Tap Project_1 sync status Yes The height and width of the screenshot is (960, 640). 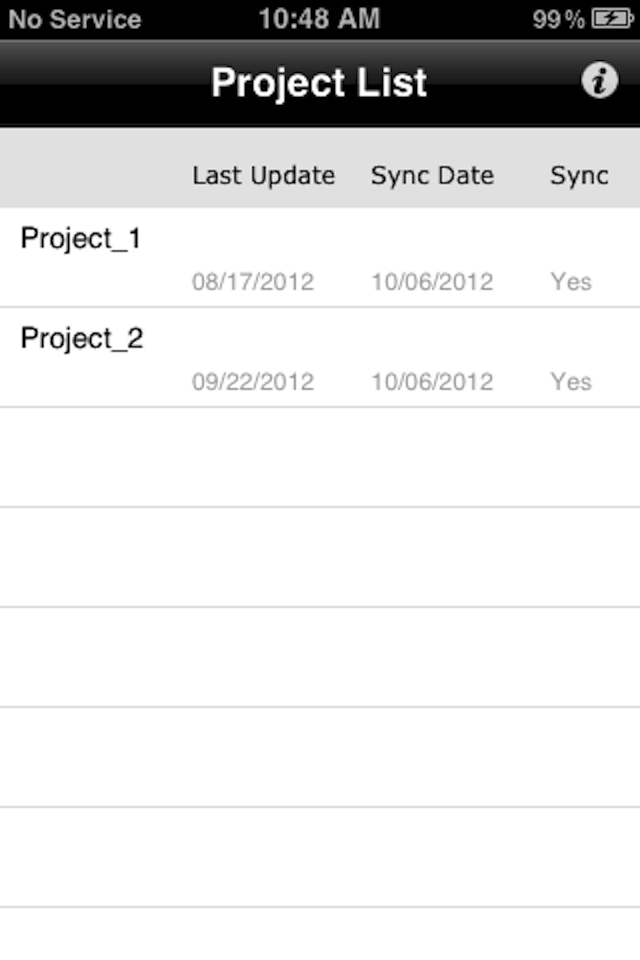pyautogui.click(x=571, y=282)
